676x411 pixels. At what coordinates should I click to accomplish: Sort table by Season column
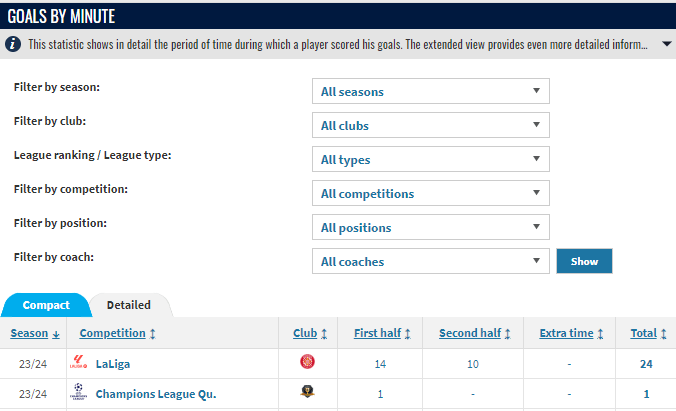coord(34,333)
